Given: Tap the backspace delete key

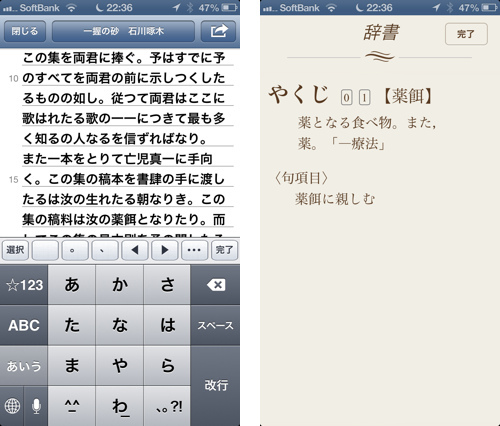Looking at the screenshot, I should coord(215,285).
